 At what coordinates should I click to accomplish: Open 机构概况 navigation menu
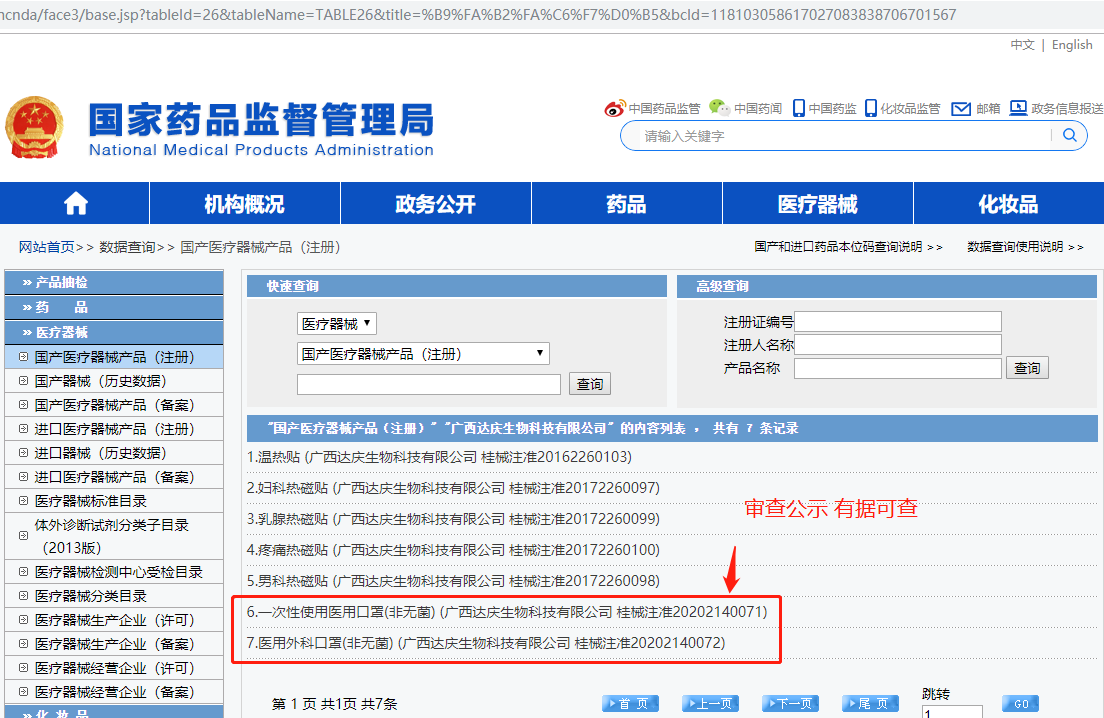[x=244, y=204]
